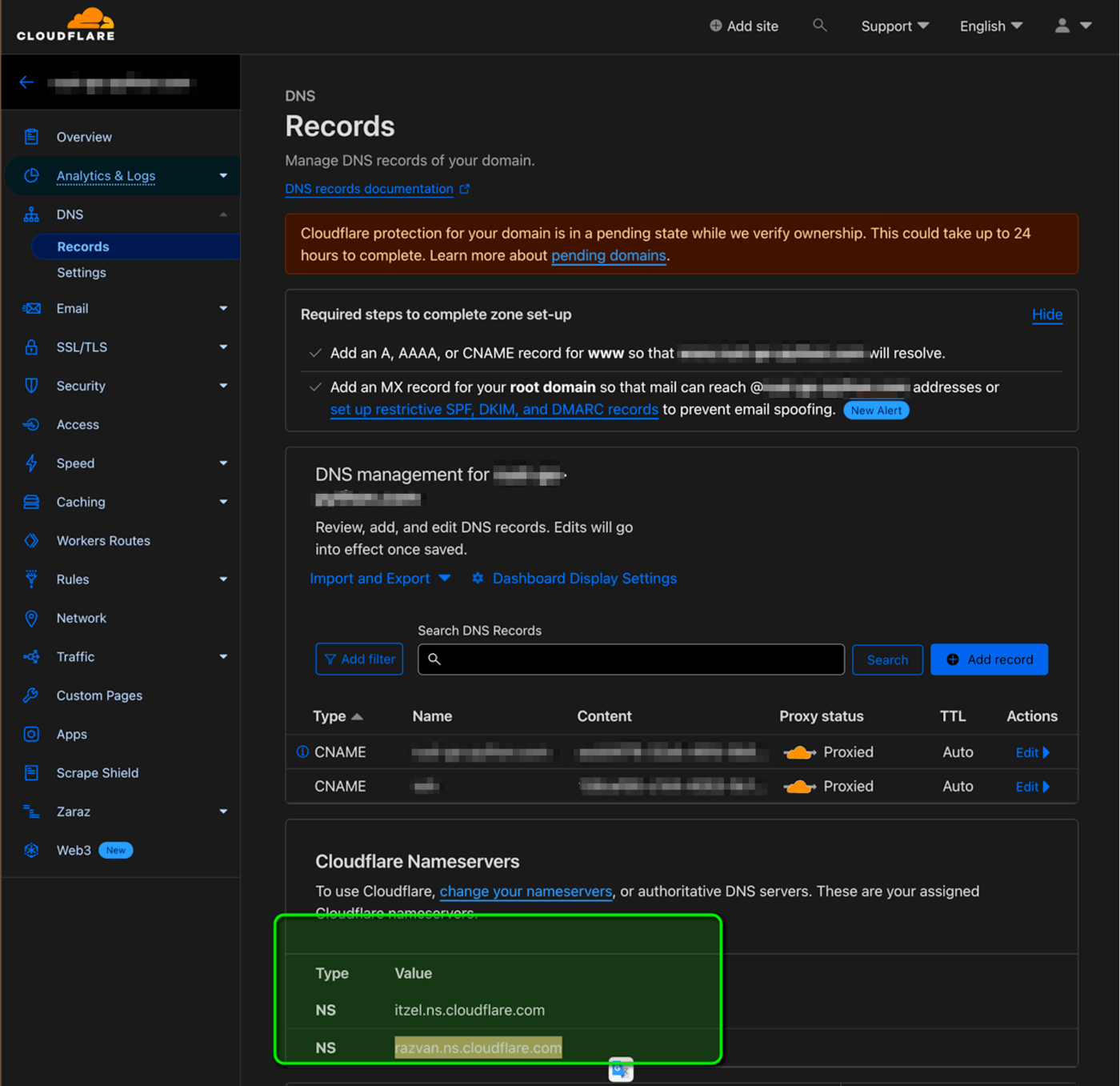
Task: Expand the Analytics & Logs section arrow
Action: point(223,175)
